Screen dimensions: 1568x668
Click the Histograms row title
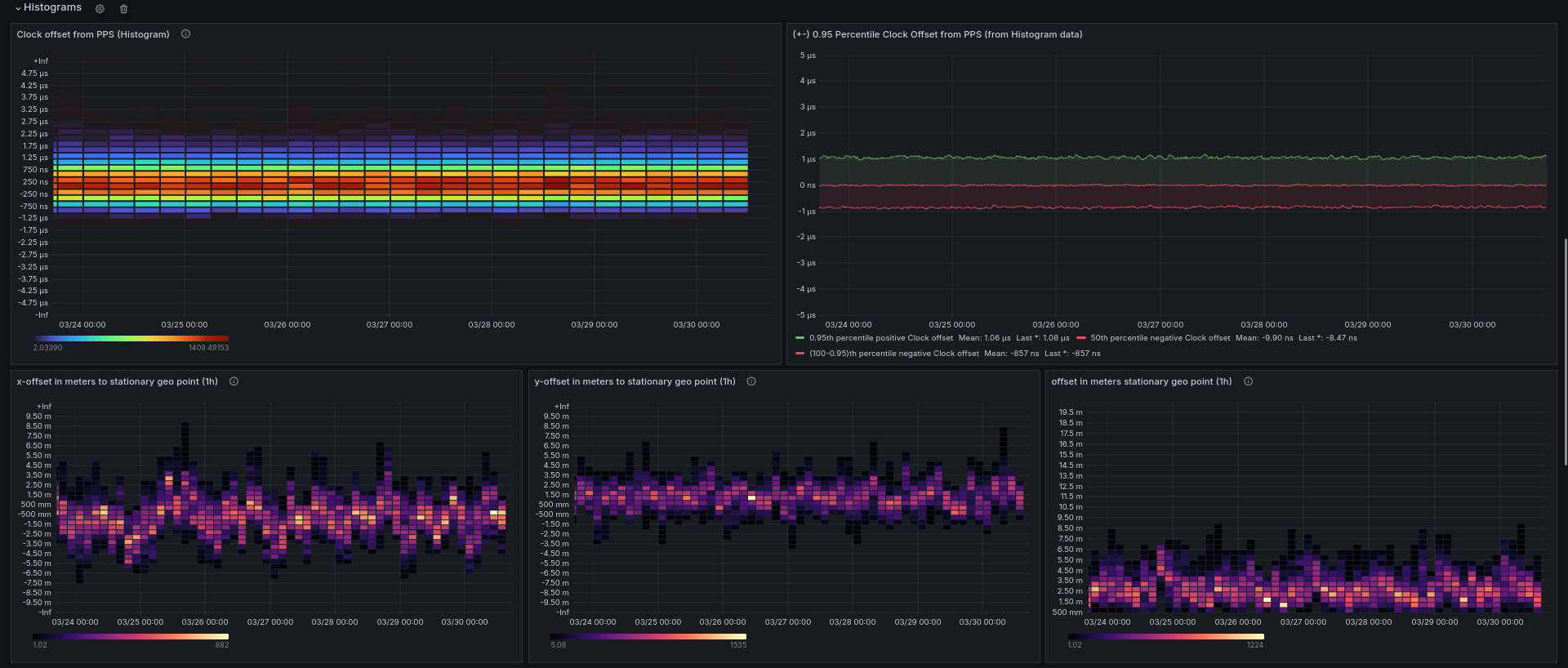point(52,7)
